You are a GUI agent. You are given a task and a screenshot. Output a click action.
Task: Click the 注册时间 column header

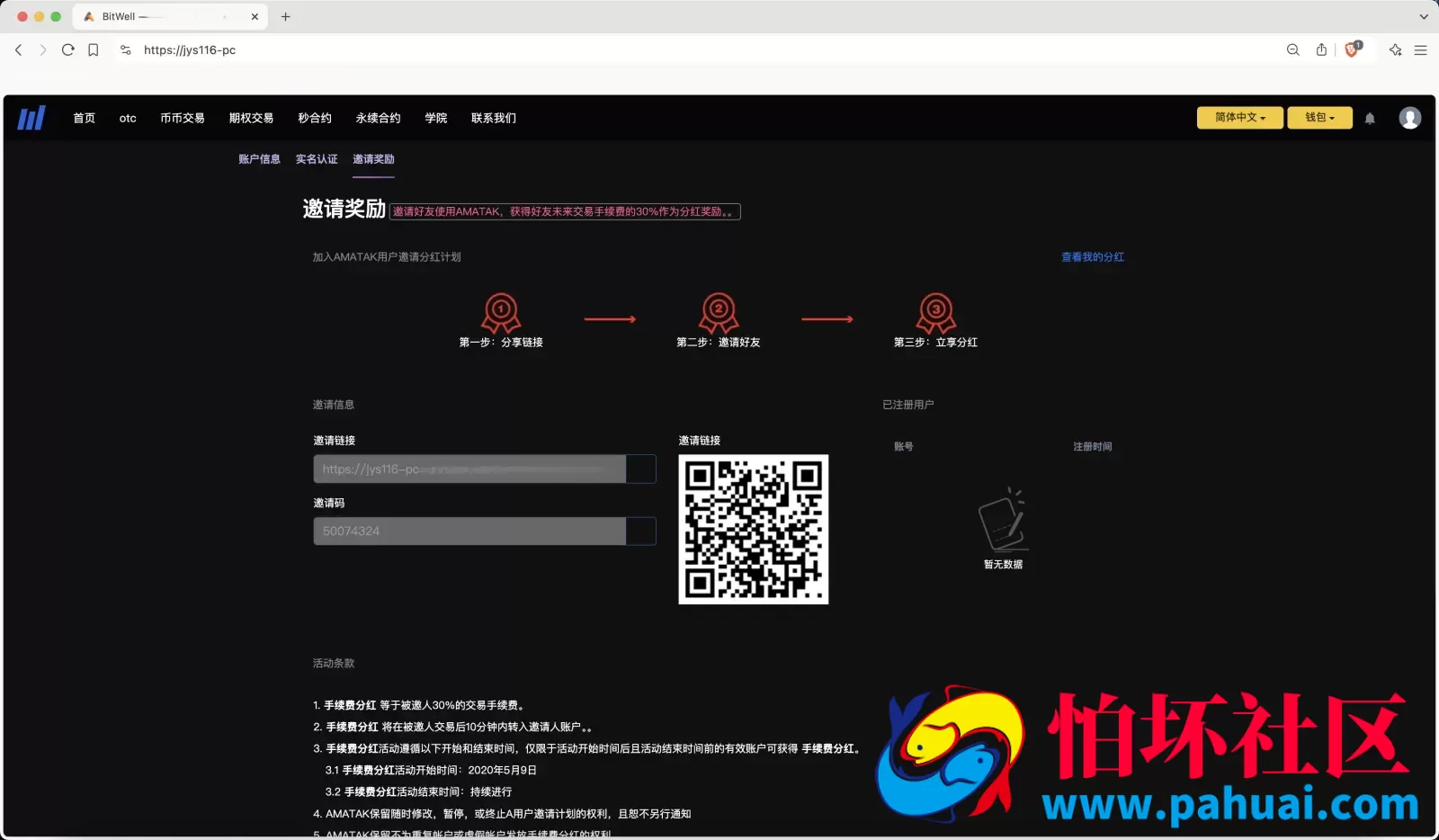1093,447
